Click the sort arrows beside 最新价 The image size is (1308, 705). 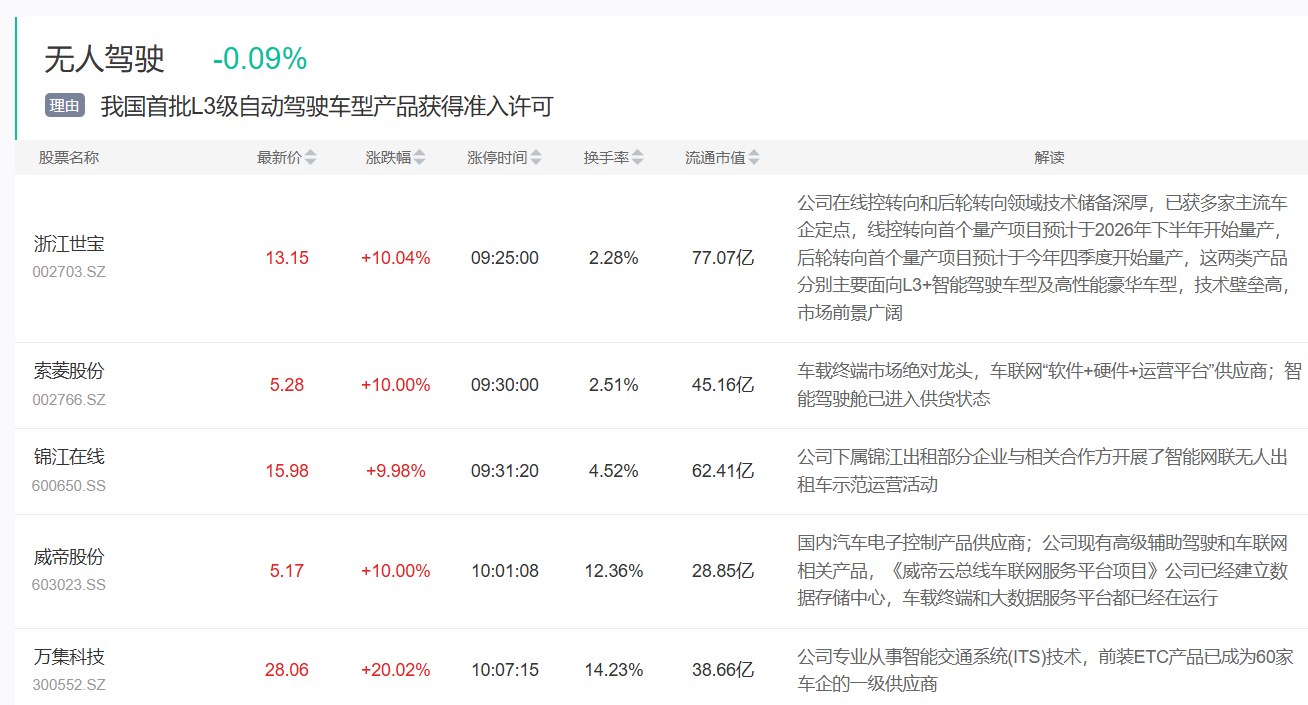[x=310, y=158]
